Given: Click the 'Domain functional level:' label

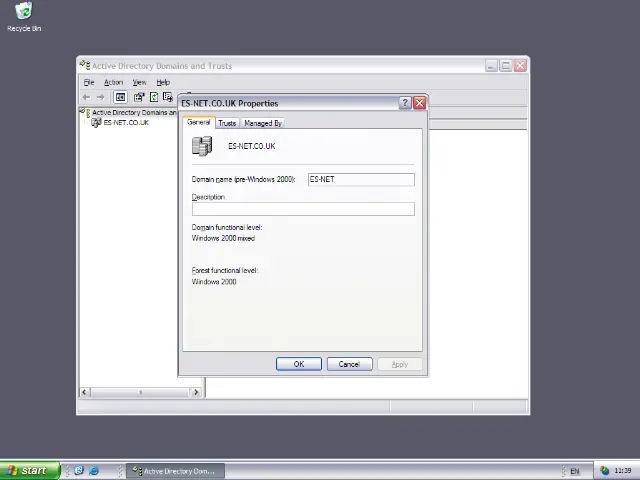Looking at the screenshot, I should 227,227.
